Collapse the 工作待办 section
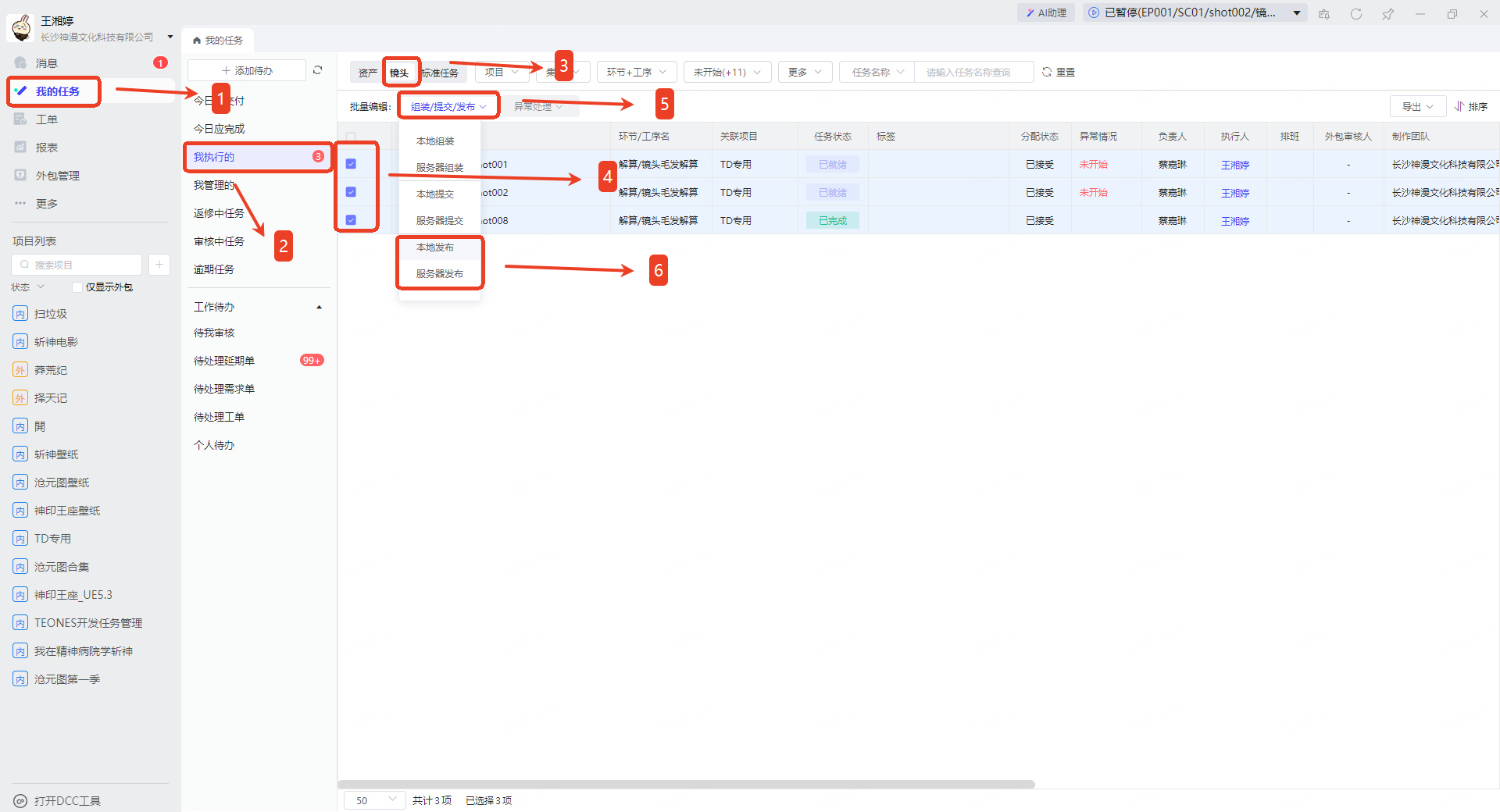1500x812 pixels. coord(319,308)
